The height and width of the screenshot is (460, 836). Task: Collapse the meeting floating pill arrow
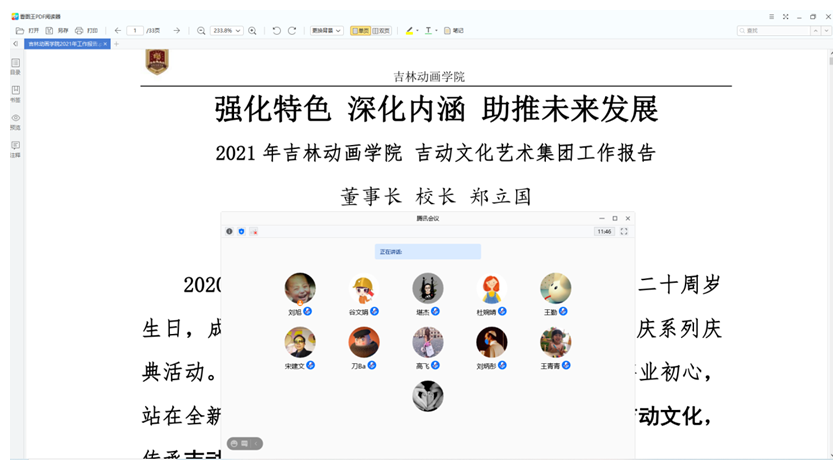tap(256, 443)
